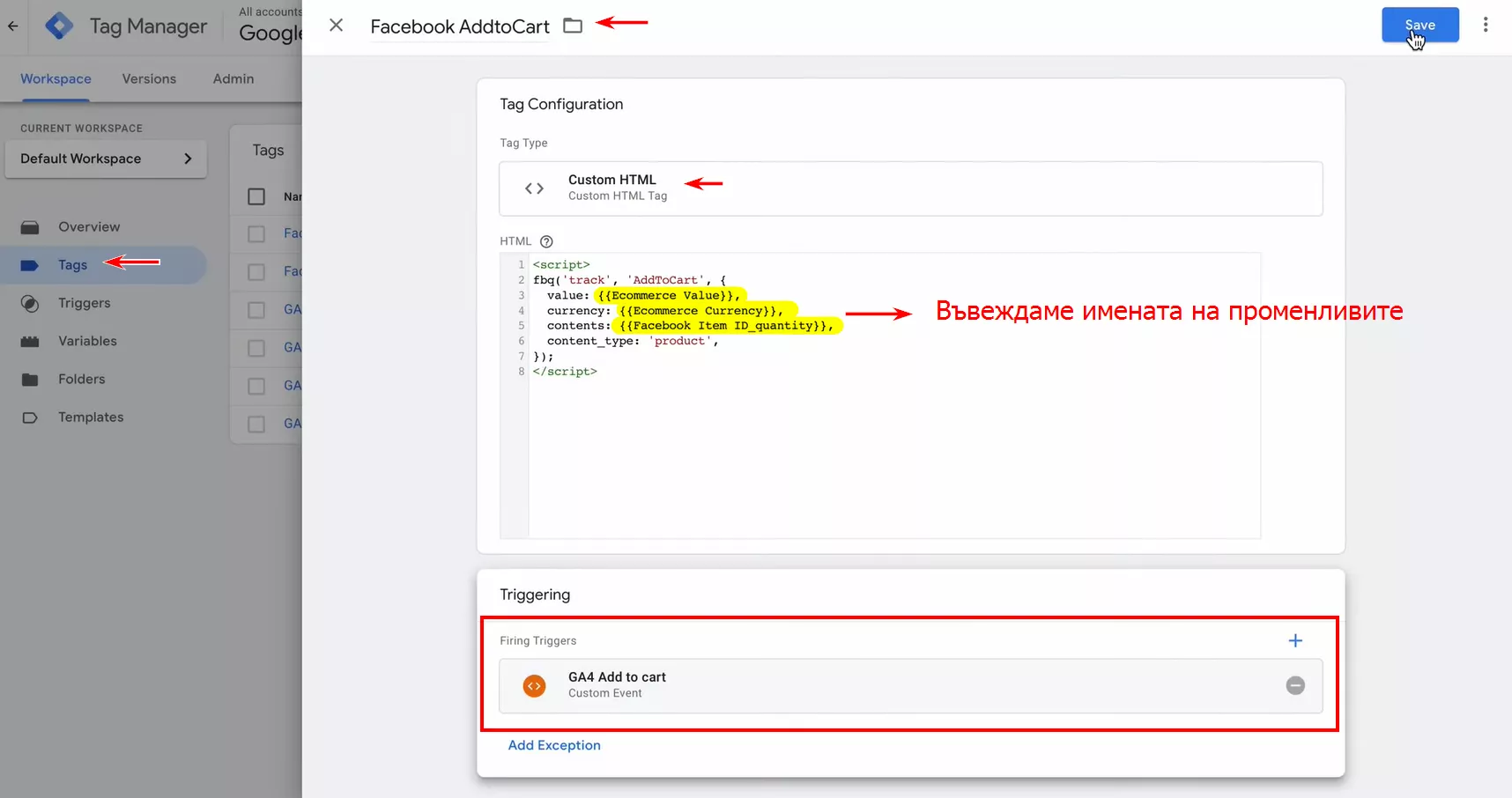Image resolution: width=1512 pixels, height=798 pixels.
Task: Open the GA4 Add to cart firing trigger
Action: click(x=910, y=685)
